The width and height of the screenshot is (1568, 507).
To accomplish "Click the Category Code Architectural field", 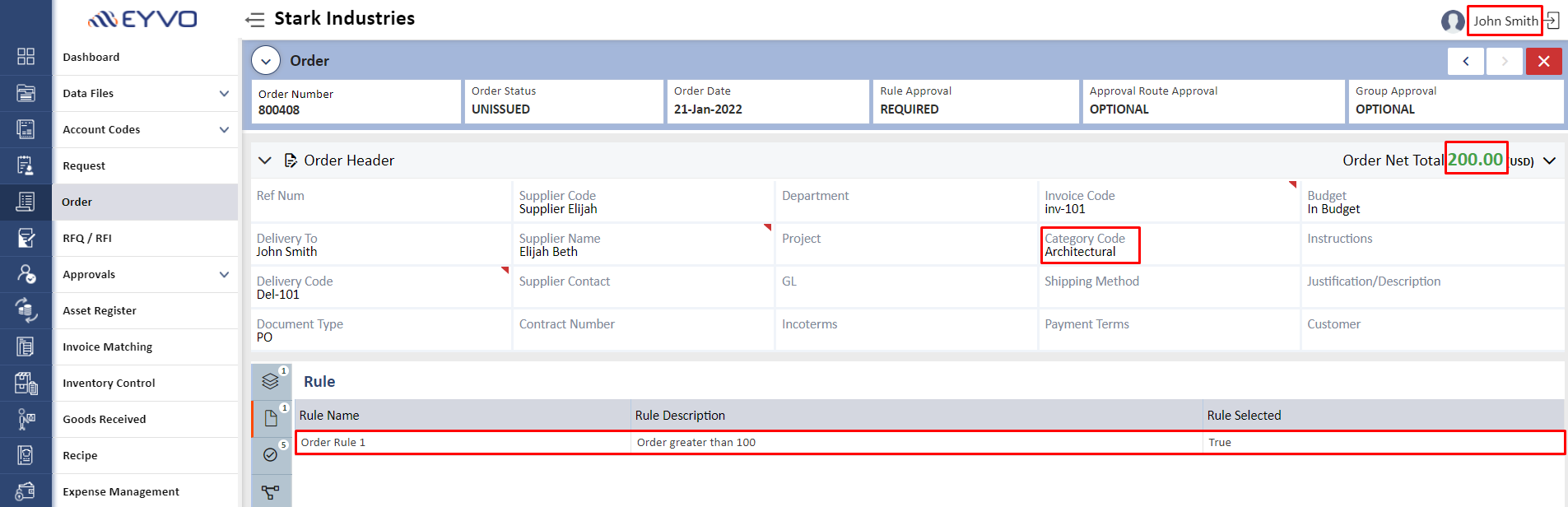I will [x=1169, y=244].
